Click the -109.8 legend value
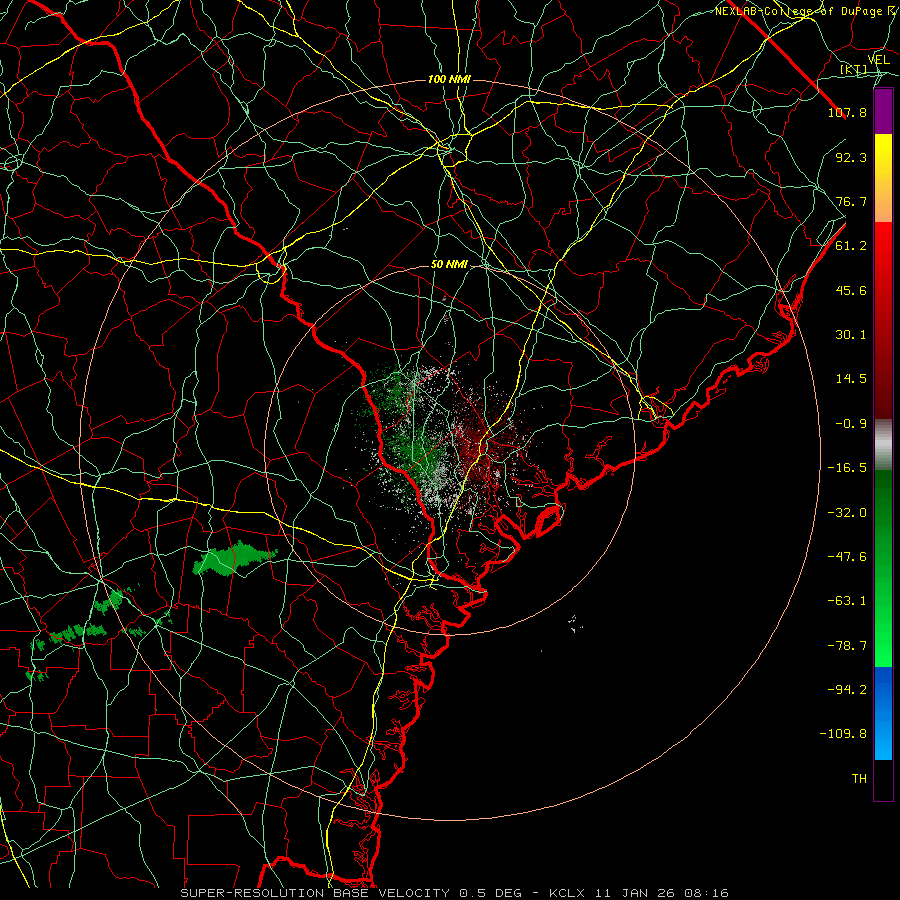This screenshot has height=900, width=900. click(x=843, y=734)
